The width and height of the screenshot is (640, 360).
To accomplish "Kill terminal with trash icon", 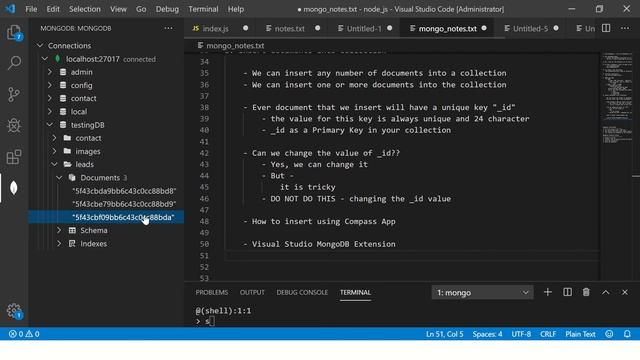I will tap(586, 292).
